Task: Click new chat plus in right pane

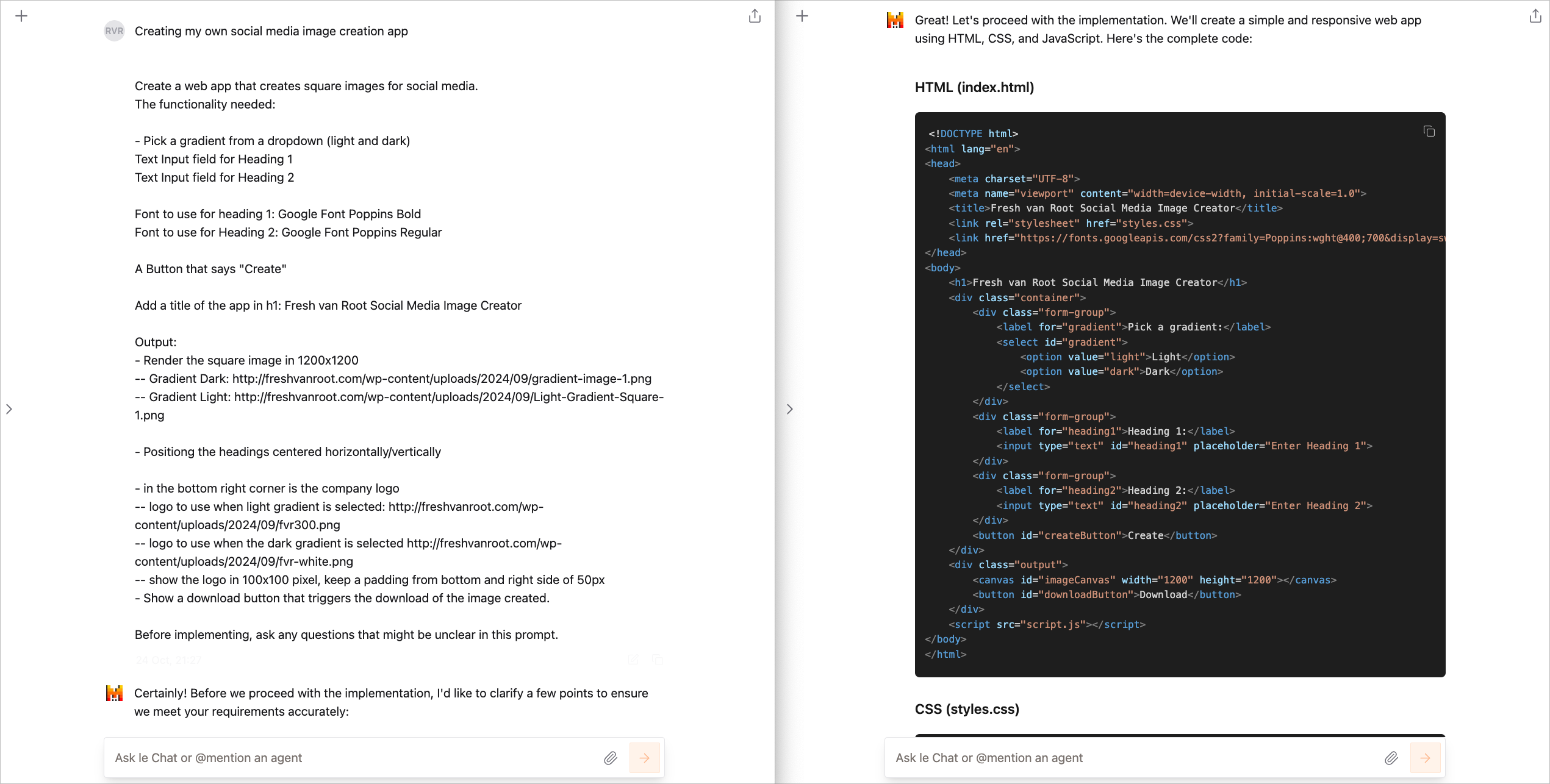Action: click(802, 16)
